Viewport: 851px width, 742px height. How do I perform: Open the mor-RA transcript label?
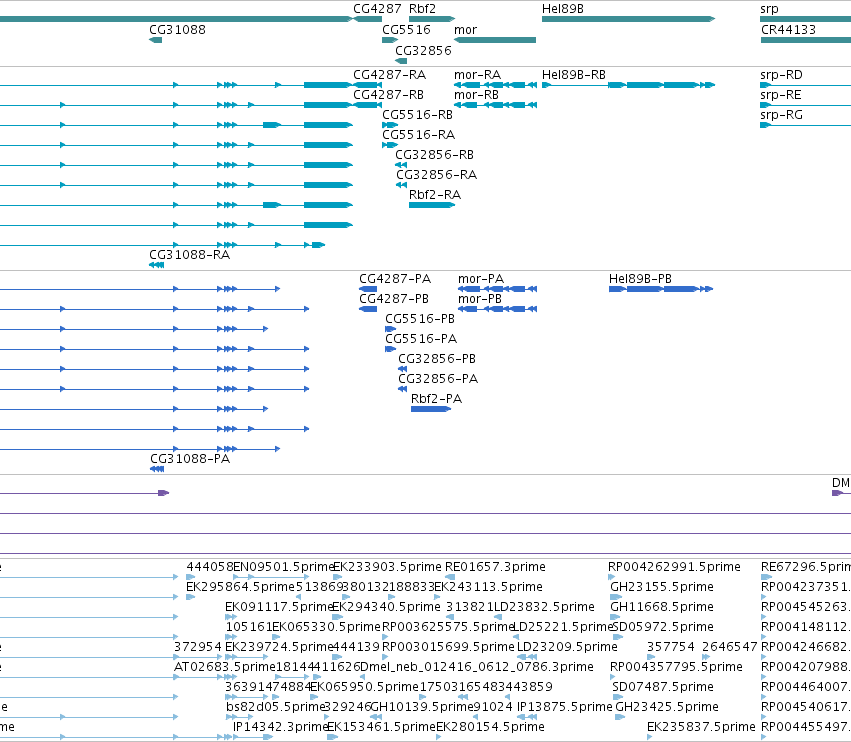click(478, 75)
